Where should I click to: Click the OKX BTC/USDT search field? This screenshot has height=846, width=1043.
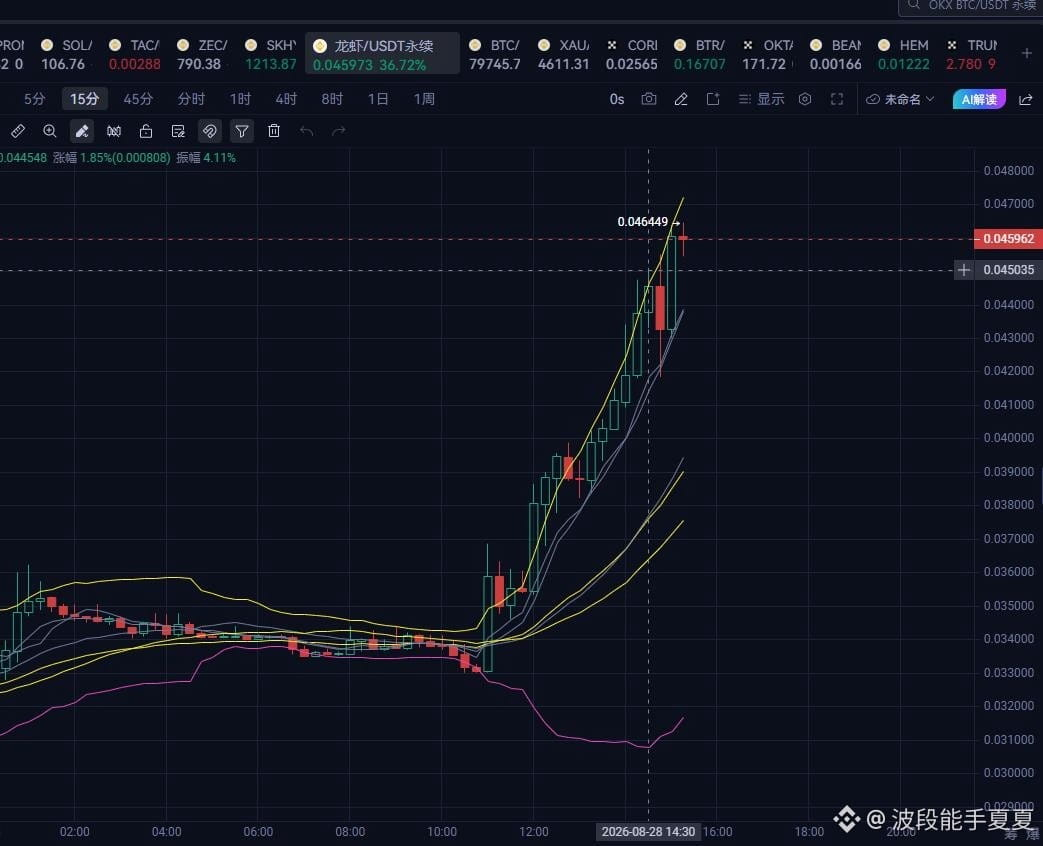coord(970,6)
